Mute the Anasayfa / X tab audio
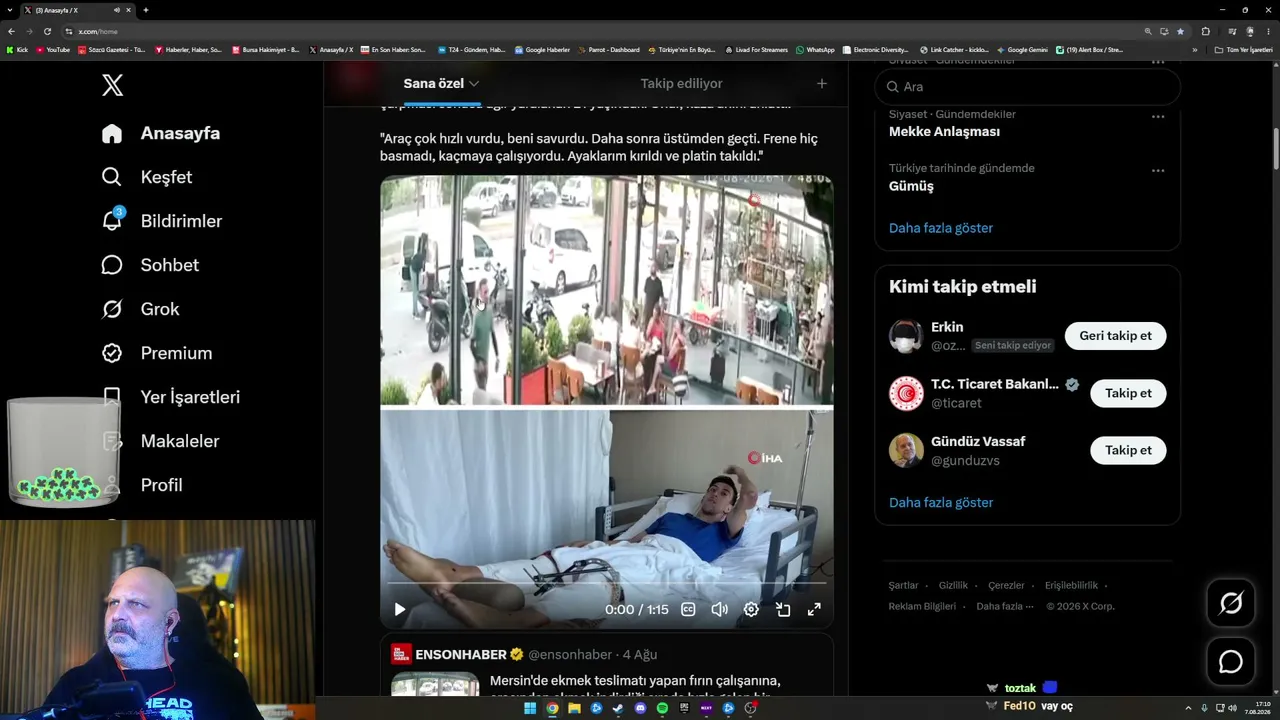 coord(117,10)
